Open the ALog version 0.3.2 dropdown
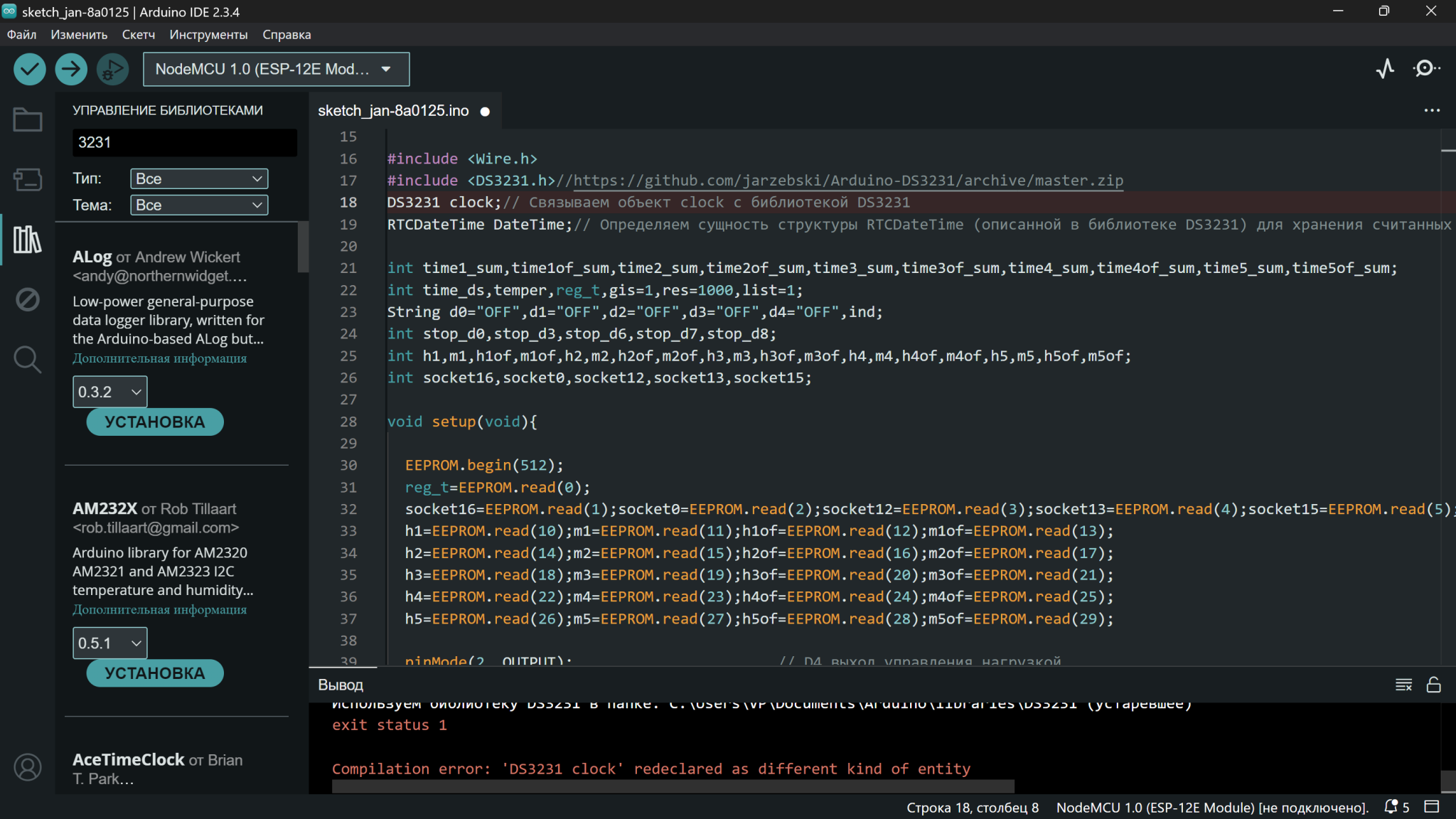 point(109,392)
